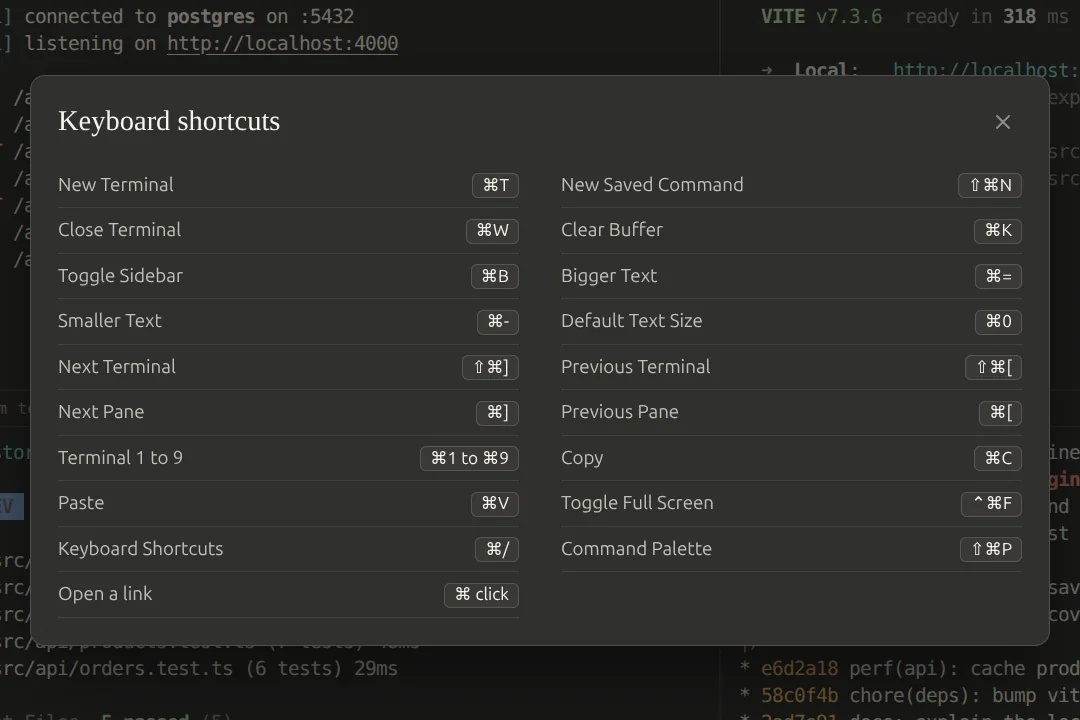Click the ⌘V badge for Paste
Screen dimensions: 1080x720
495,504
